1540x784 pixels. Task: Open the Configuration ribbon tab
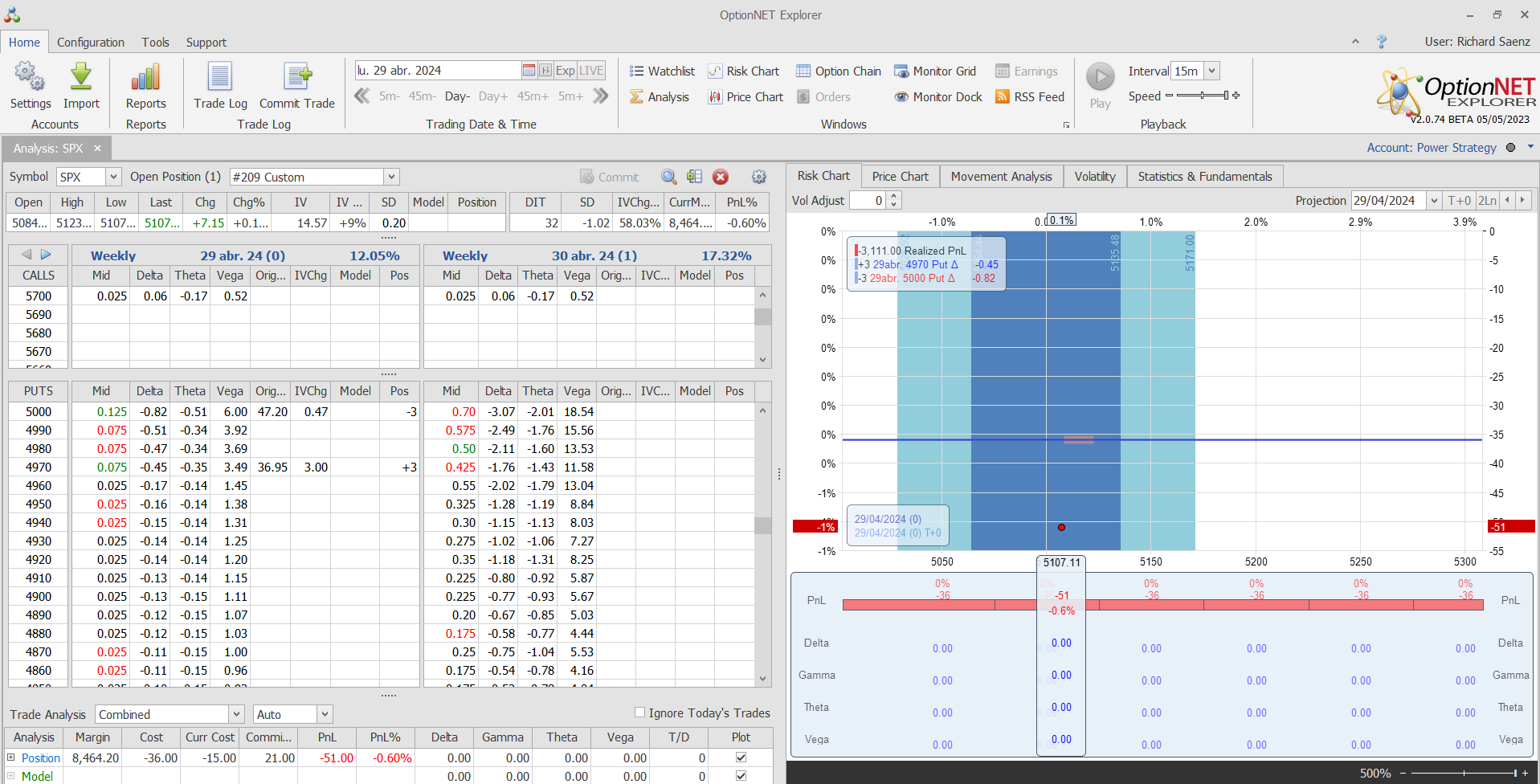click(91, 43)
